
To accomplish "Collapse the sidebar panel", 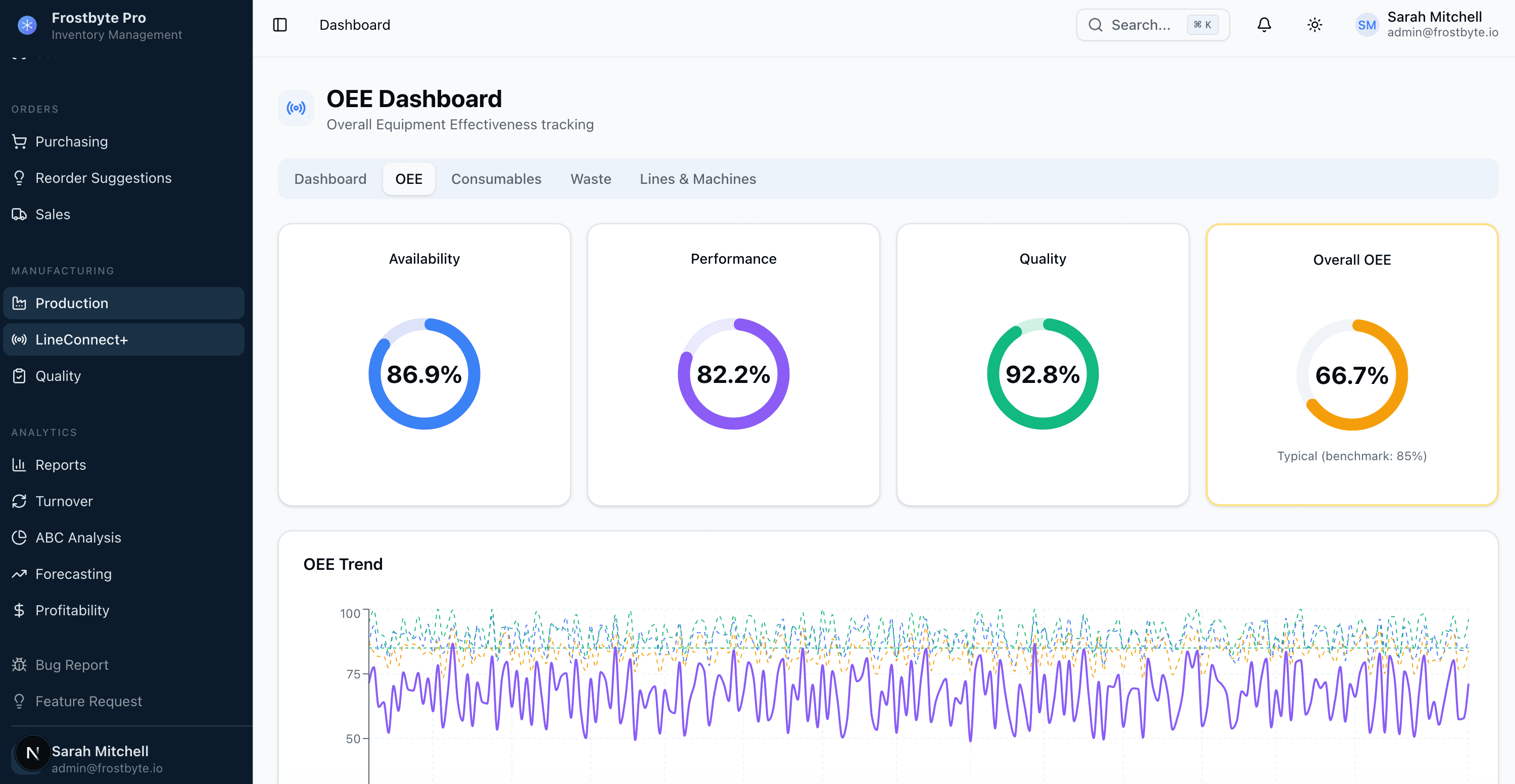I will pyautogui.click(x=280, y=25).
